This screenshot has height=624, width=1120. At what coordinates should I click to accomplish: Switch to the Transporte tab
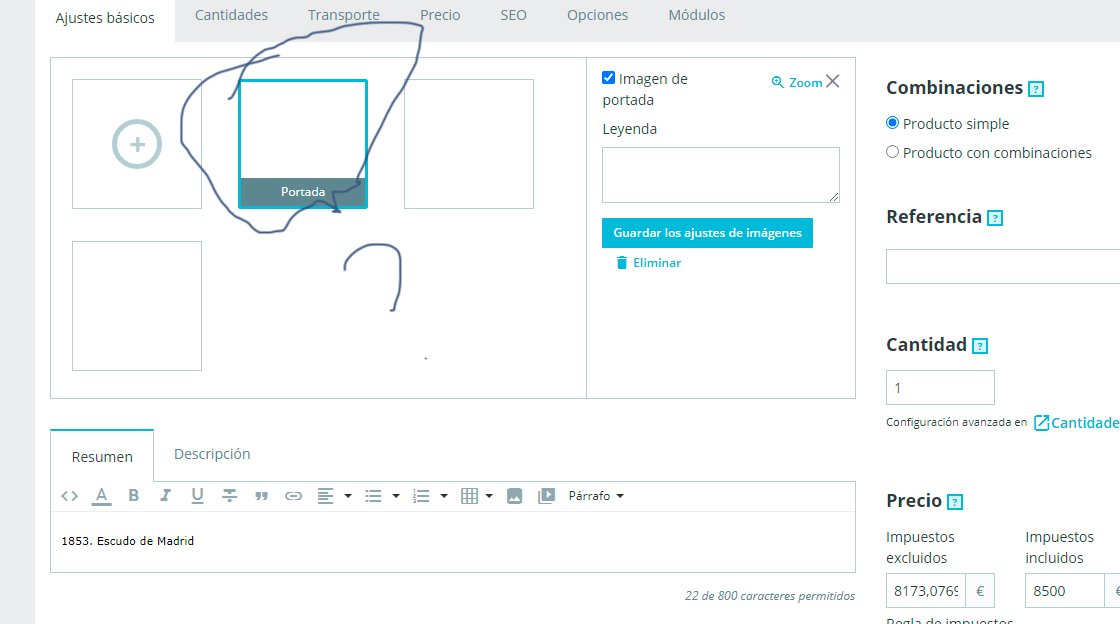pyautogui.click(x=344, y=15)
